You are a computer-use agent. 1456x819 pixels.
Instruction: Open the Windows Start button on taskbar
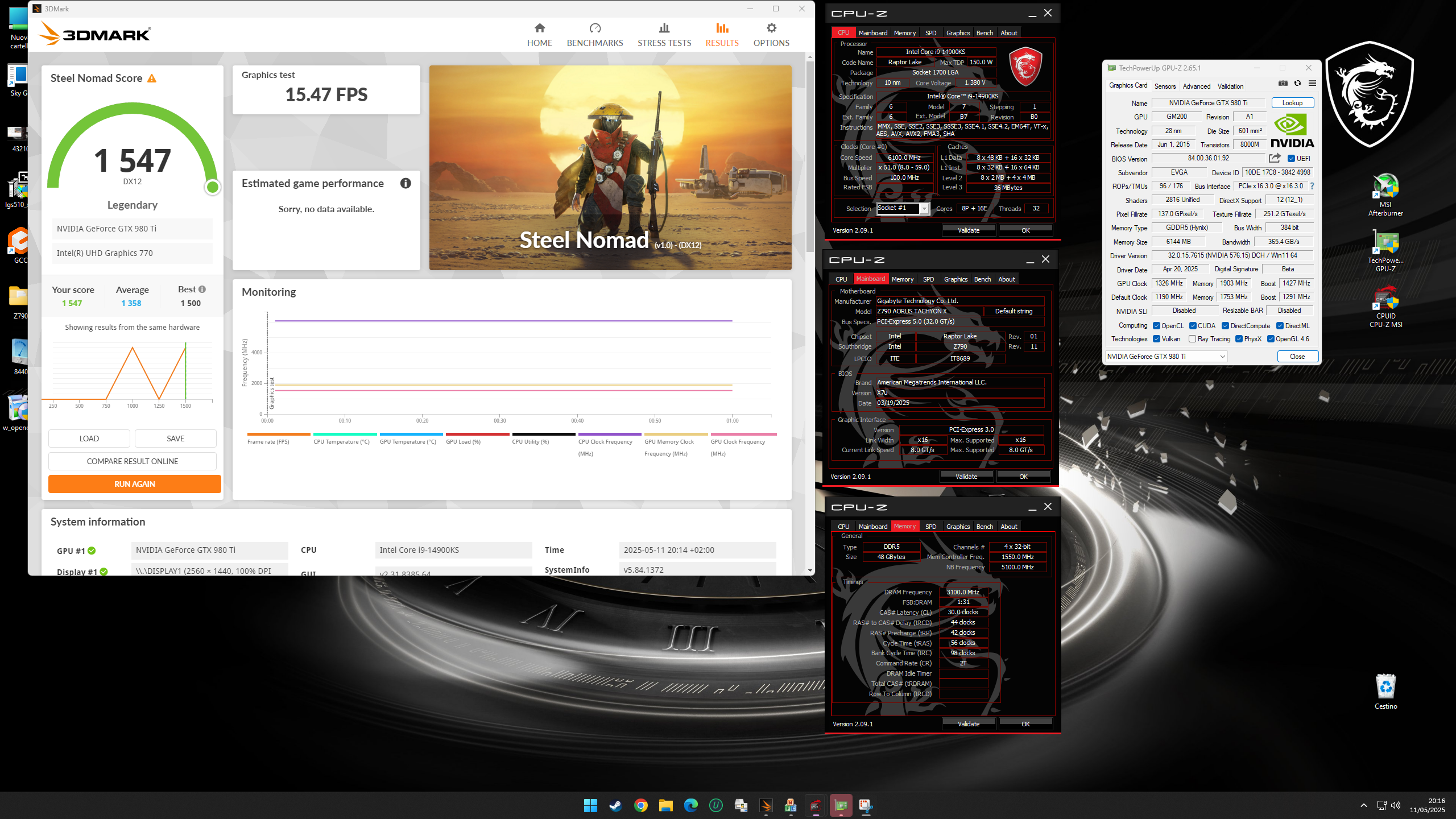tap(590, 805)
